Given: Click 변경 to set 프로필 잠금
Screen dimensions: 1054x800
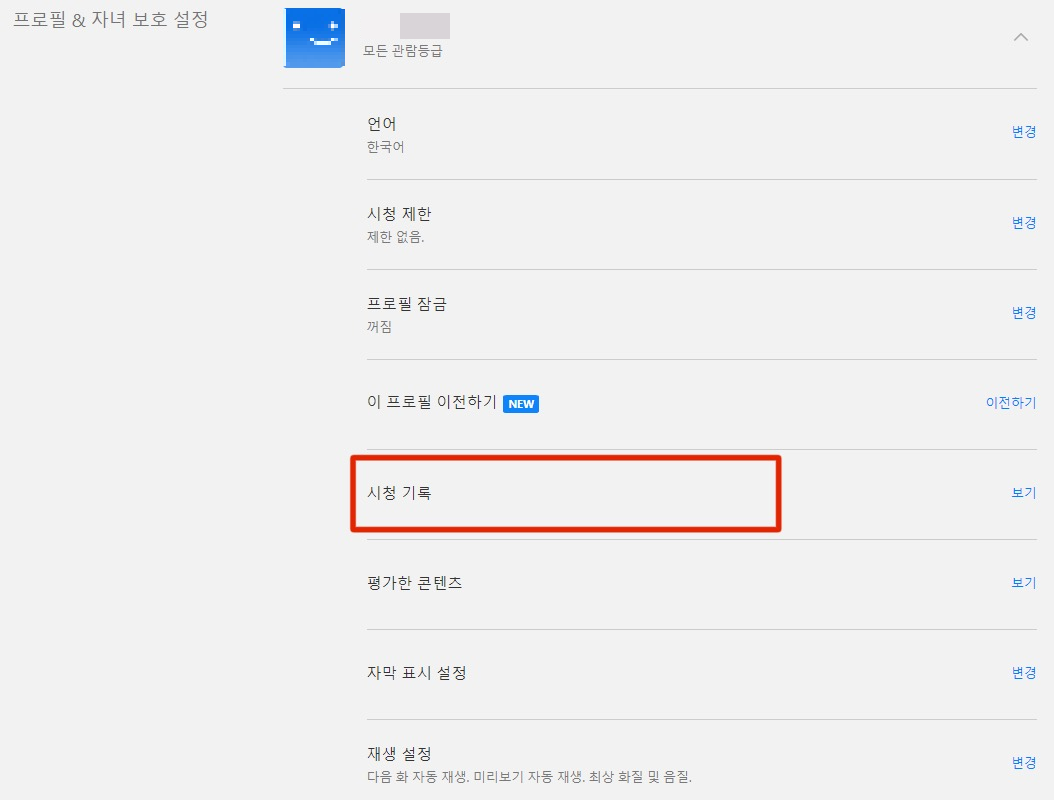Looking at the screenshot, I should click(1022, 312).
